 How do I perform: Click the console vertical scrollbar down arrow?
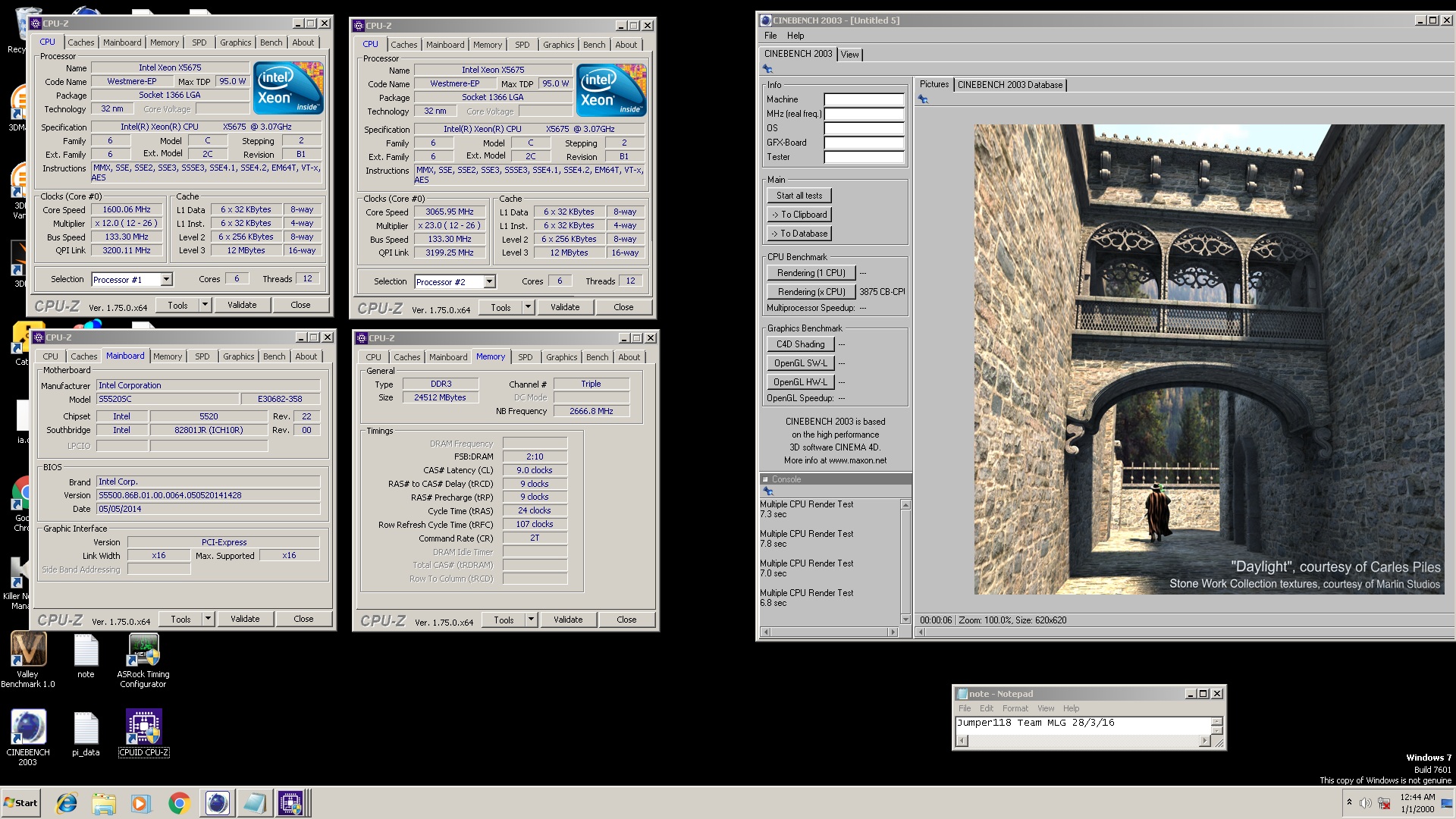(905, 619)
